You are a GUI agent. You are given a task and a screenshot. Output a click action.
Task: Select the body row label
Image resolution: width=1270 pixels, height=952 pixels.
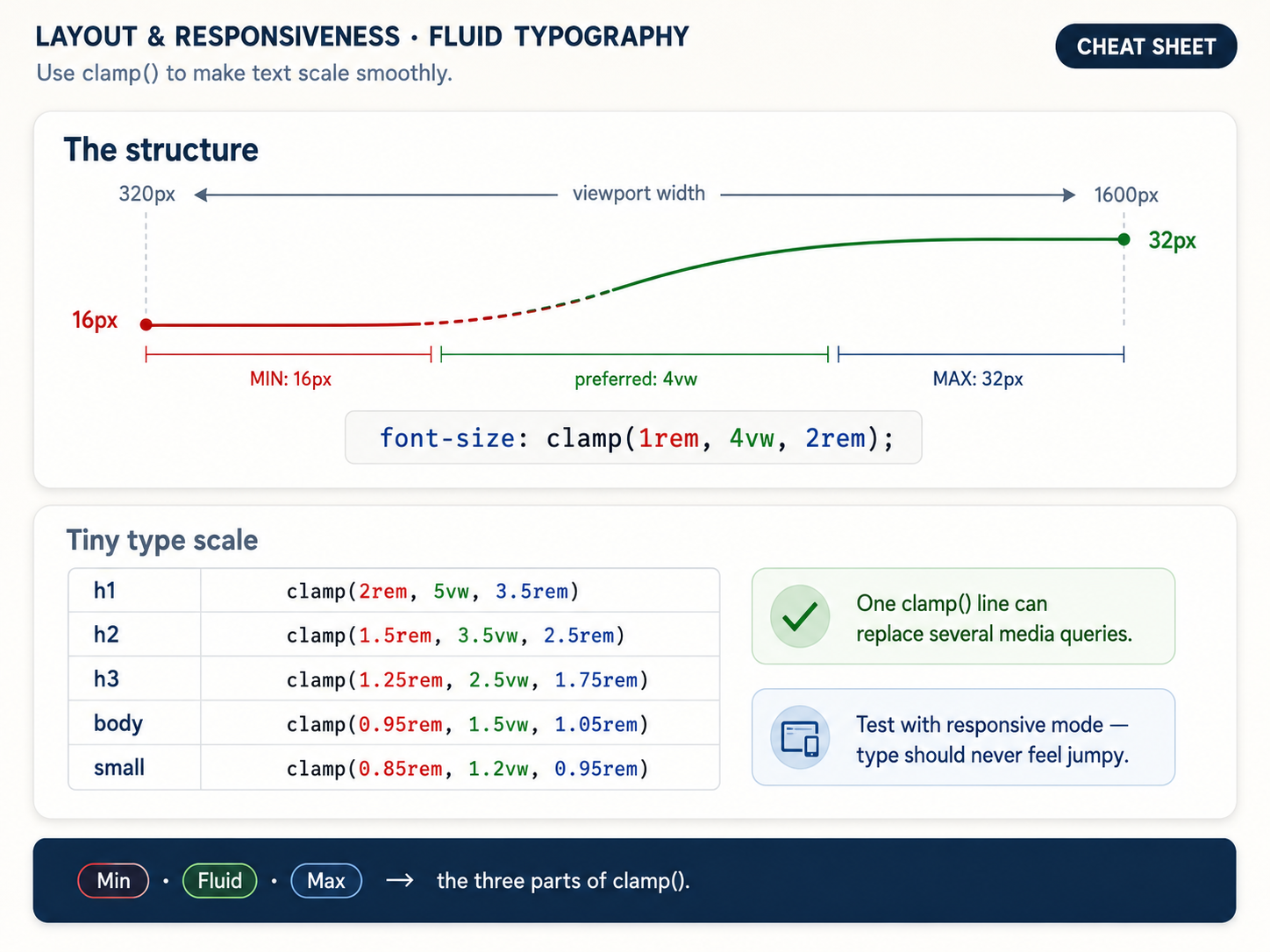coord(118,723)
